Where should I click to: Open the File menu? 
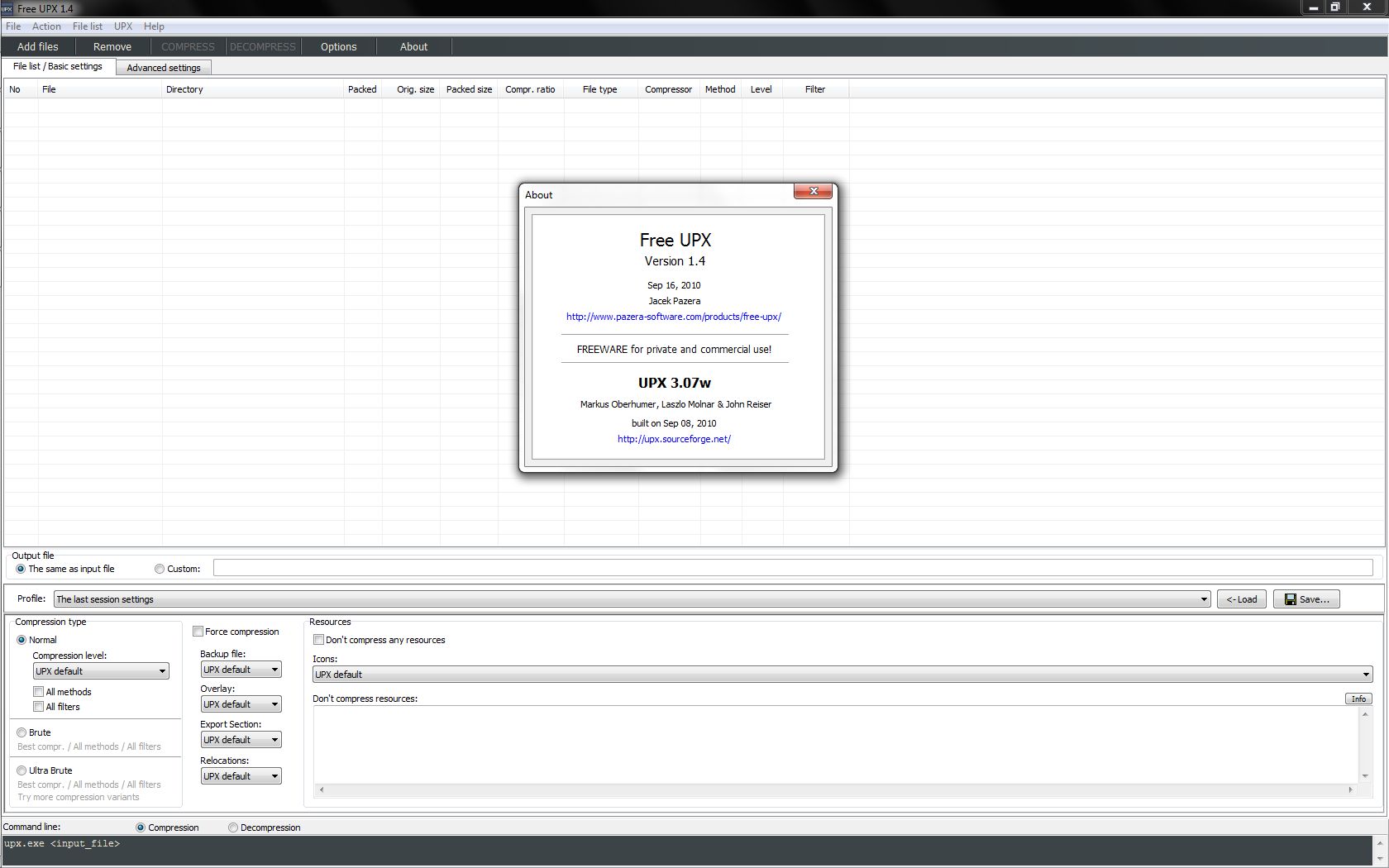[x=13, y=26]
